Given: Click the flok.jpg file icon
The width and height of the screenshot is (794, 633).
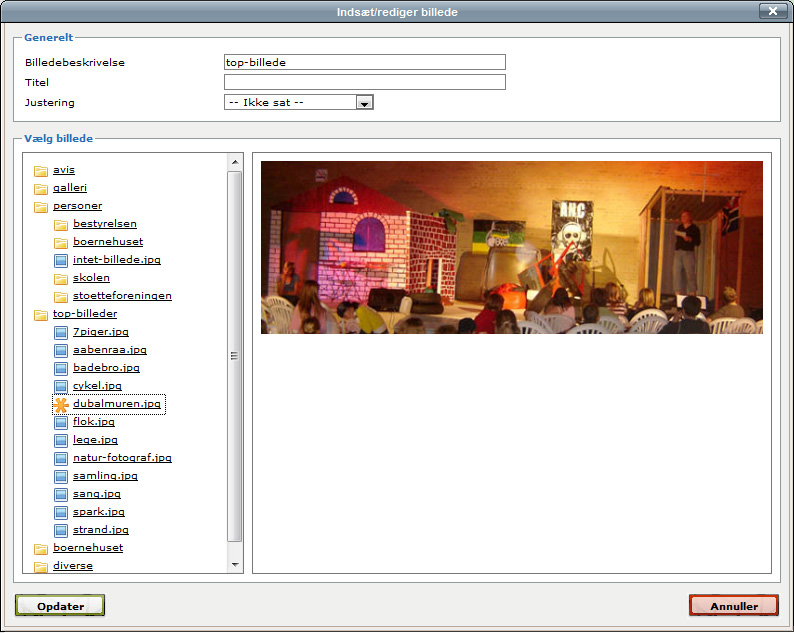Looking at the screenshot, I should (61, 422).
